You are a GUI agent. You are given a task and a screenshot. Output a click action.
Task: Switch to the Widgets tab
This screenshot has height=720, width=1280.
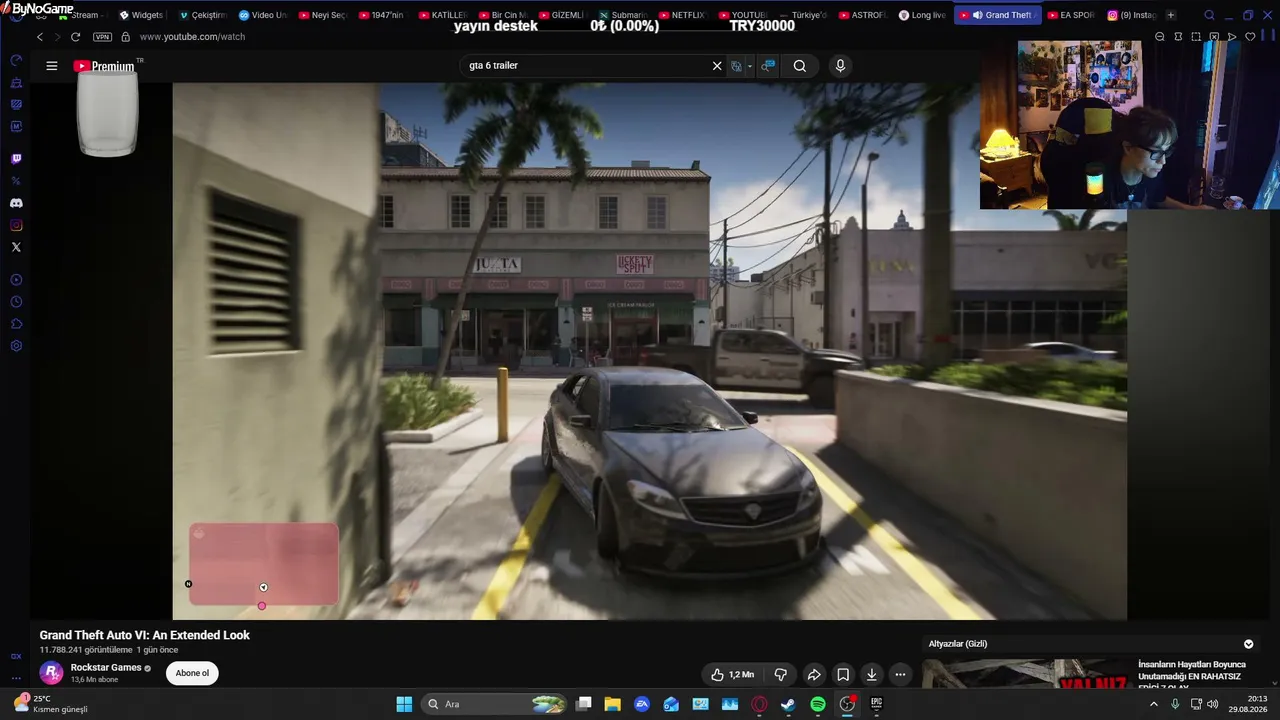[x=141, y=15]
